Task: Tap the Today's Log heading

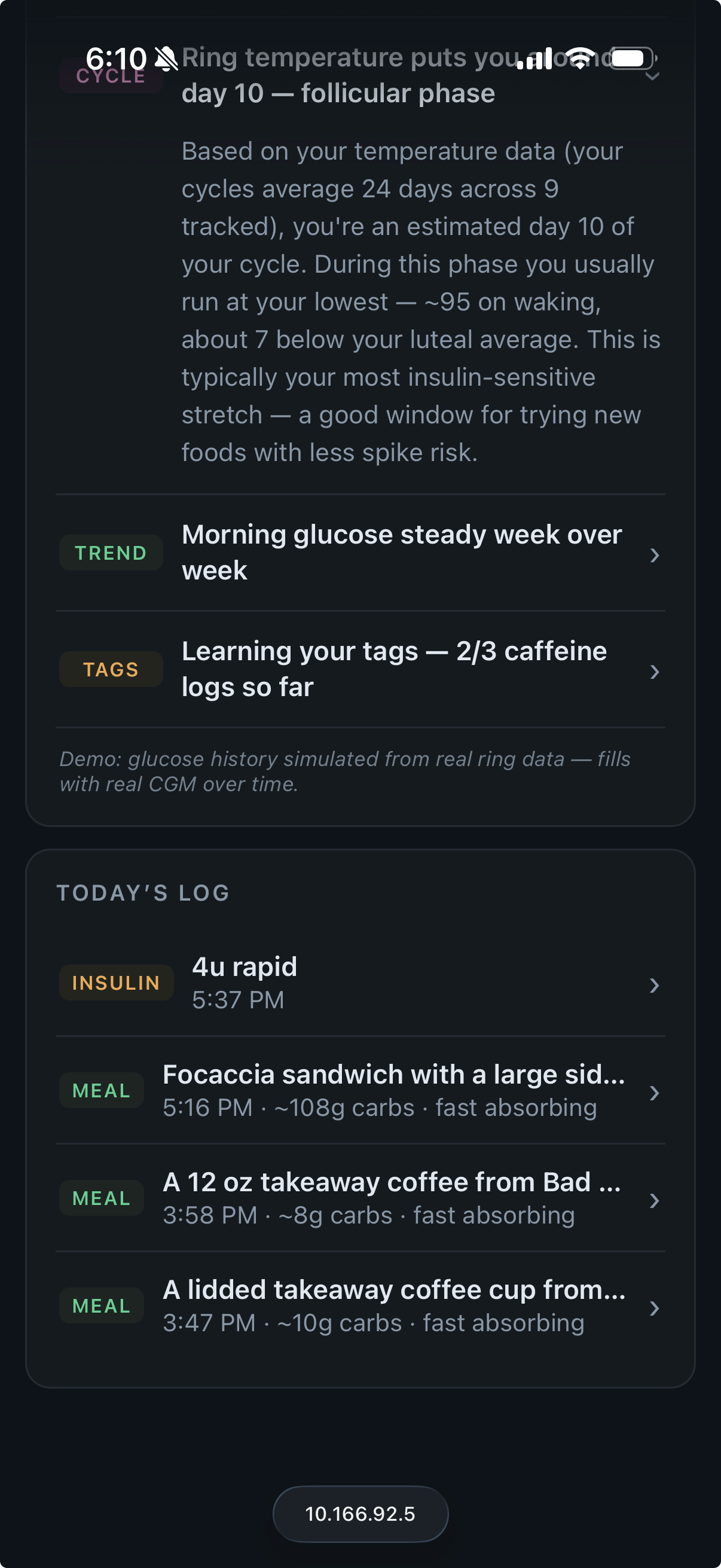Action: (143, 893)
